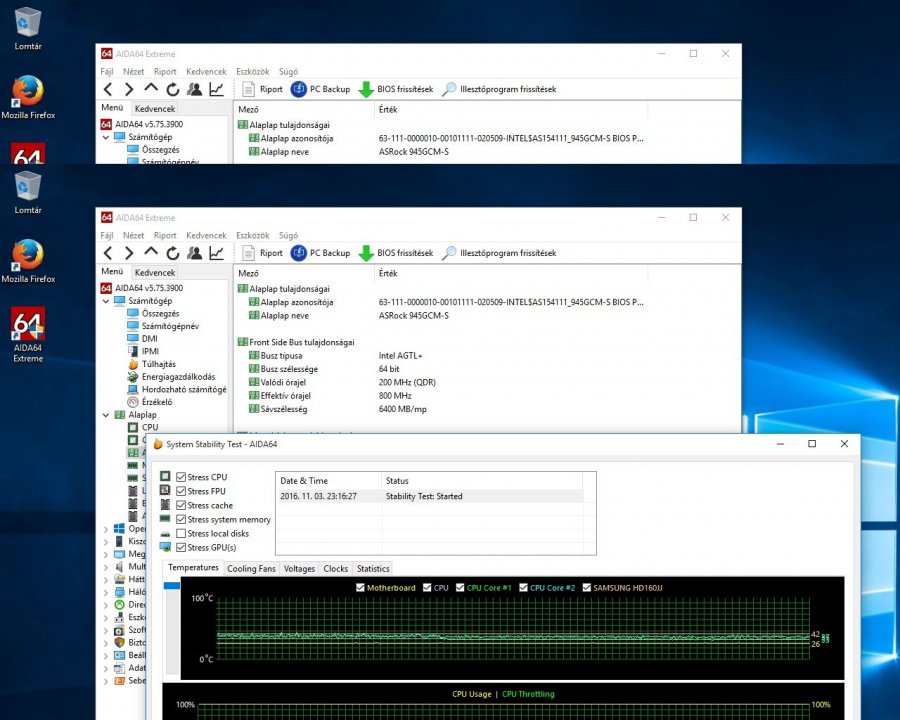The height and width of the screenshot is (720, 900).
Task: Click the user icon in the lower AIDA64 toolbar
Action: [195, 253]
